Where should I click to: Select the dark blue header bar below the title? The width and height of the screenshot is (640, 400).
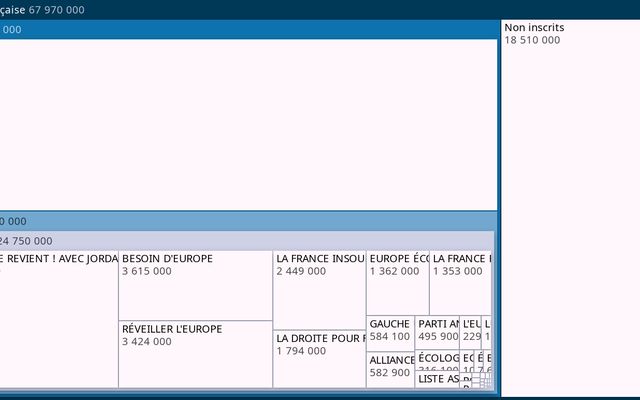[248, 30]
